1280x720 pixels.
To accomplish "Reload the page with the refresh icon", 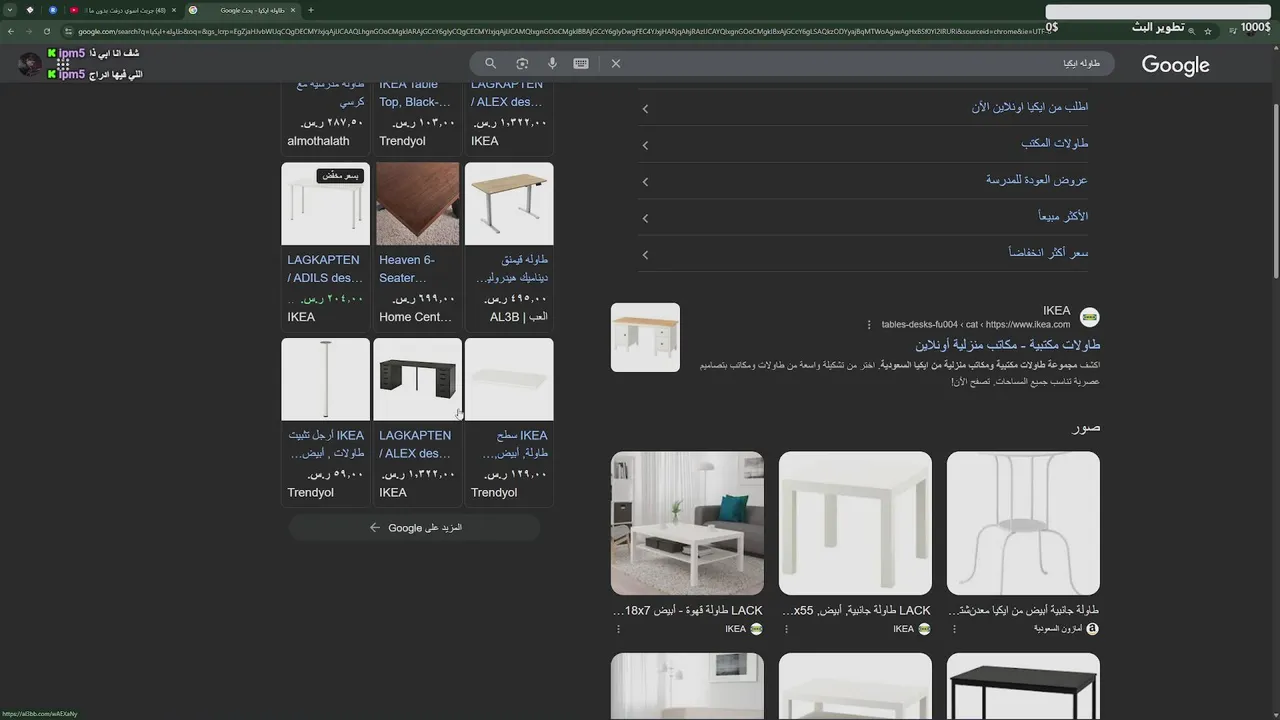I will (46, 31).
